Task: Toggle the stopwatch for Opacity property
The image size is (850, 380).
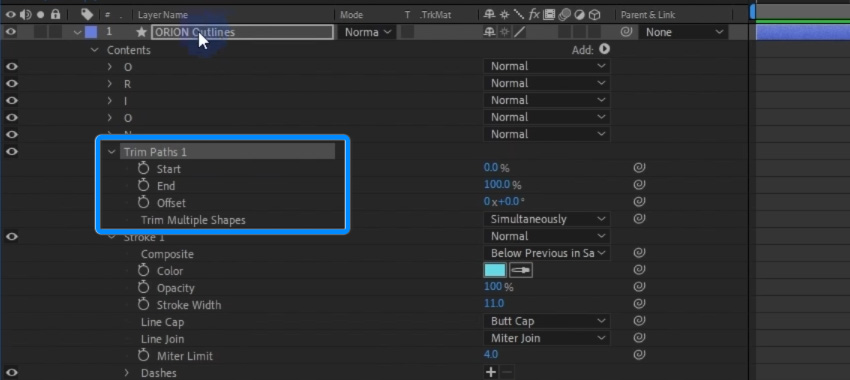Action: pos(143,287)
